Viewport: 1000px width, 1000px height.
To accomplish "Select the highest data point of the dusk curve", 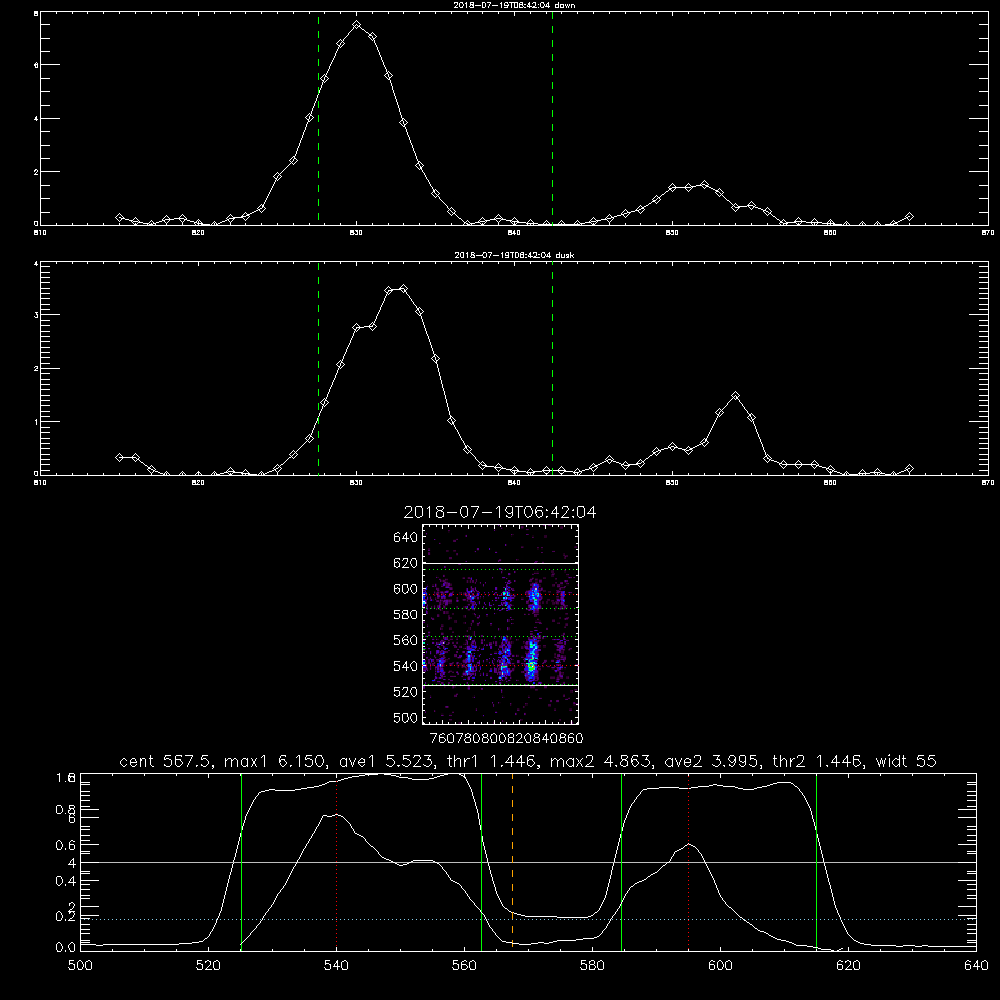I will (403, 289).
